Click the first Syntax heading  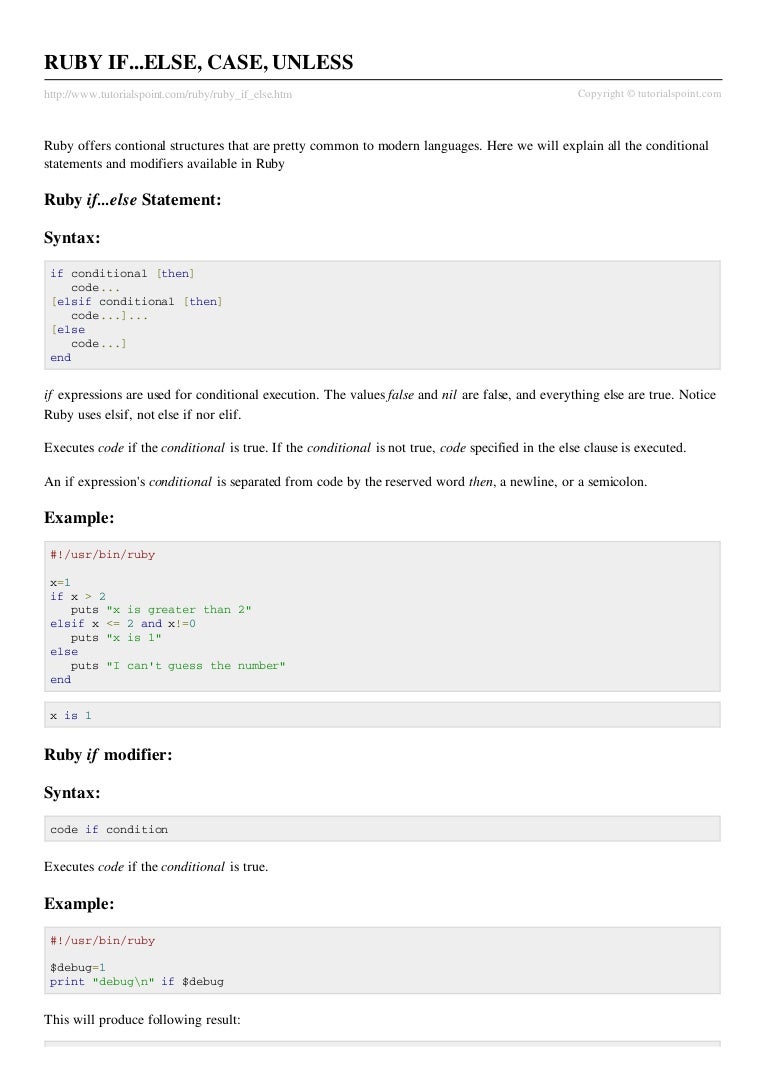72,238
